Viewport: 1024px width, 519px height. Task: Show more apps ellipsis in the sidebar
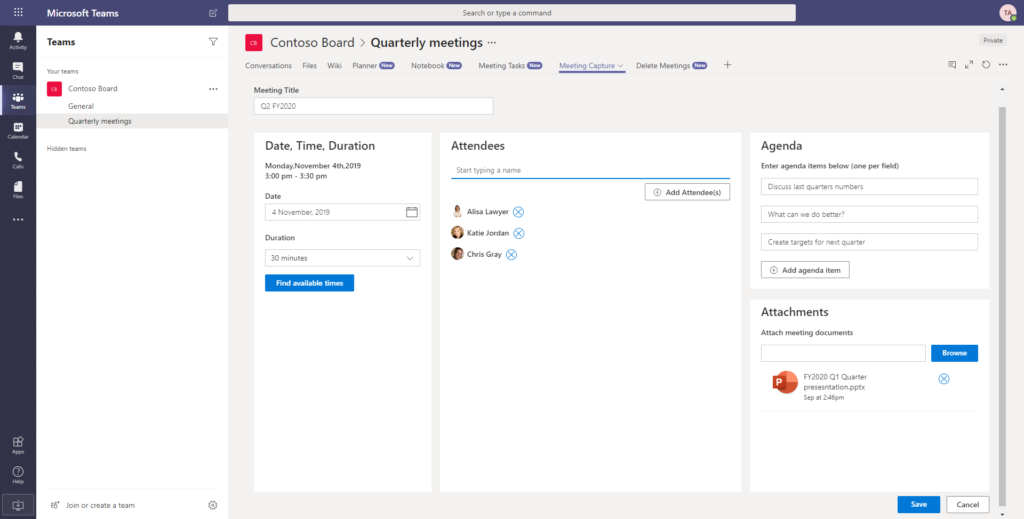(x=18, y=220)
